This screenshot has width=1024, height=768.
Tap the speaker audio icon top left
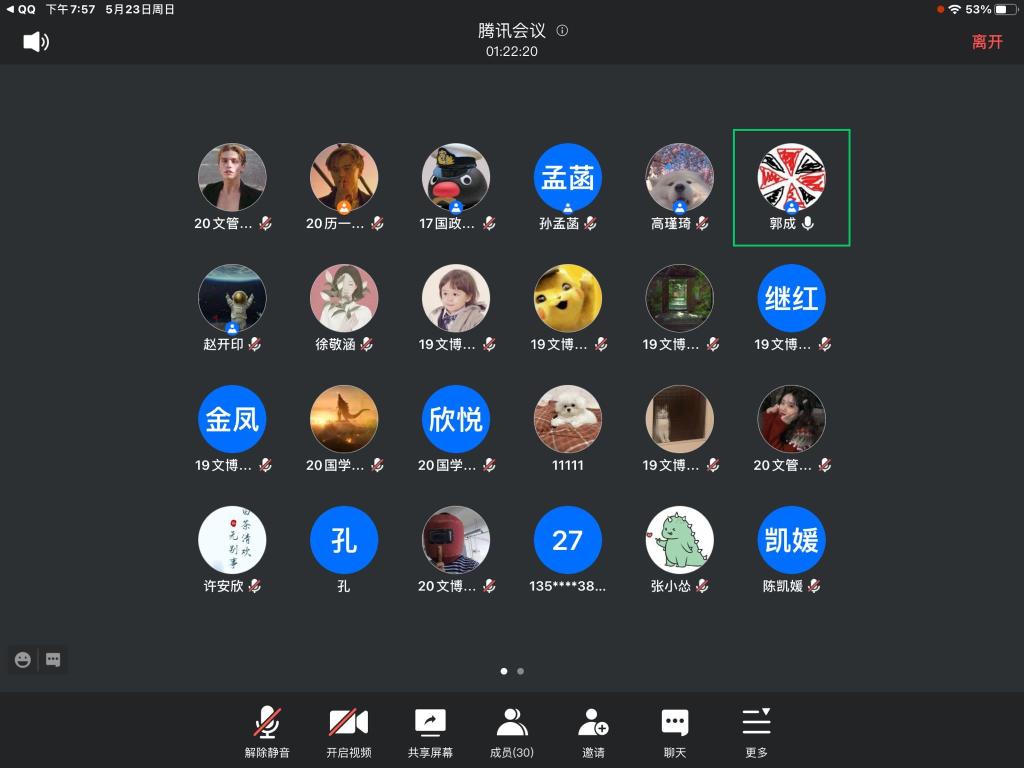point(36,42)
